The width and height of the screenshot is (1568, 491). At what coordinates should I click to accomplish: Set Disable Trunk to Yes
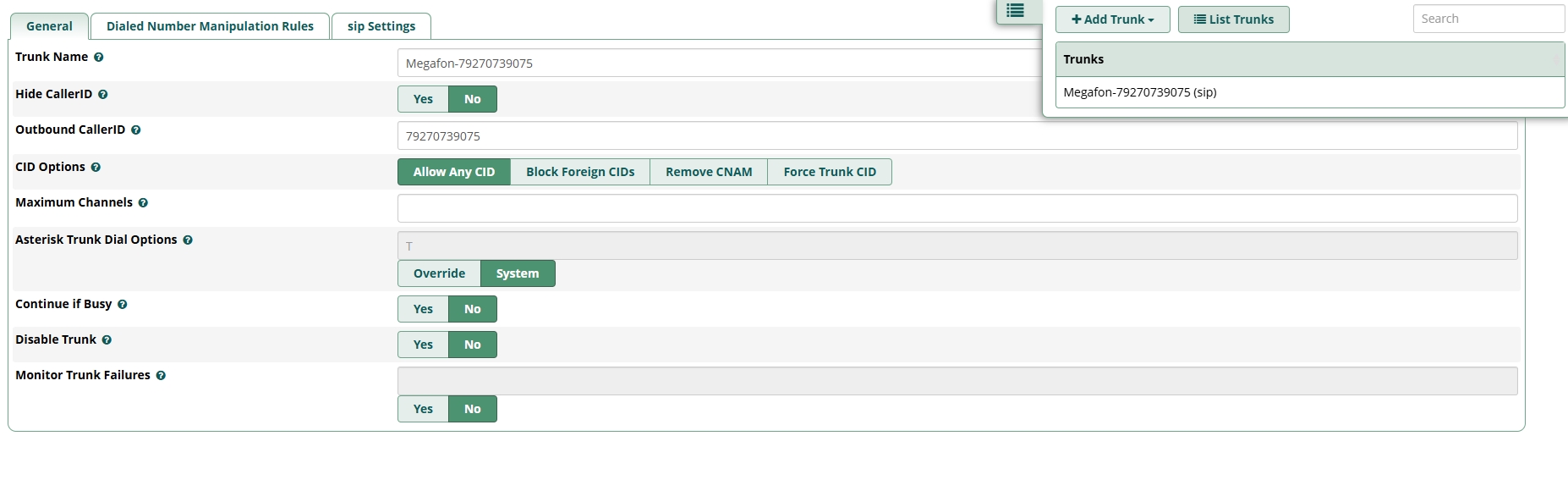click(423, 345)
